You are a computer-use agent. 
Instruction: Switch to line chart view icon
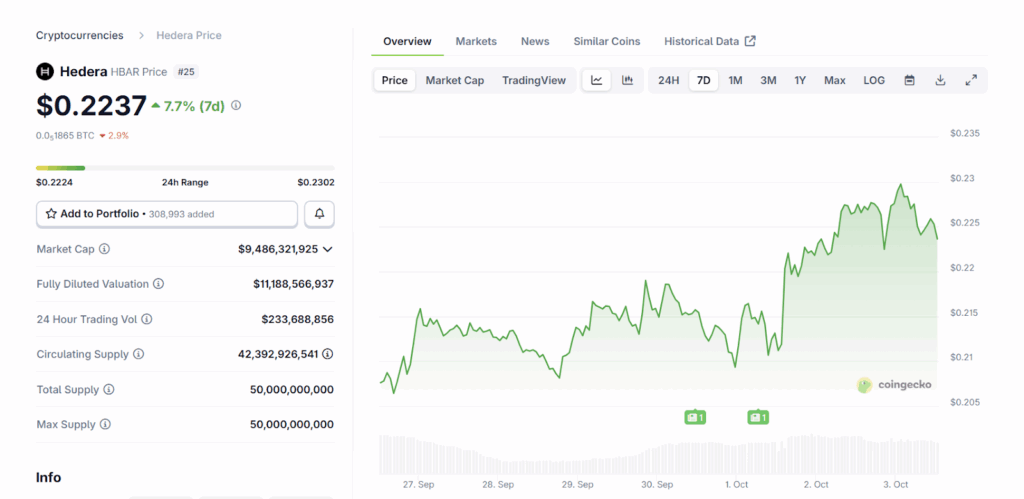(597, 80)
